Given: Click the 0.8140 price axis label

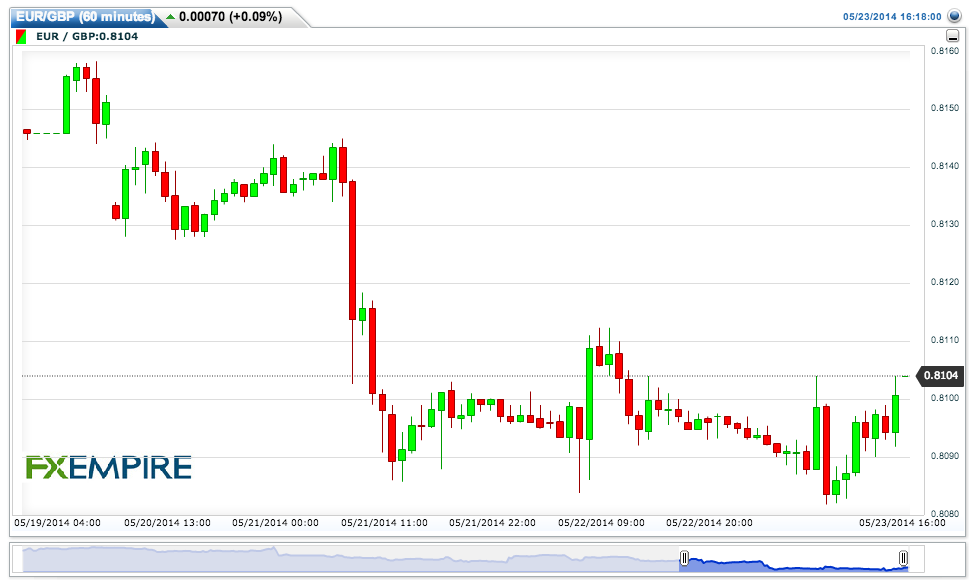Looking at the screenshot, I should tap(944, 166).
